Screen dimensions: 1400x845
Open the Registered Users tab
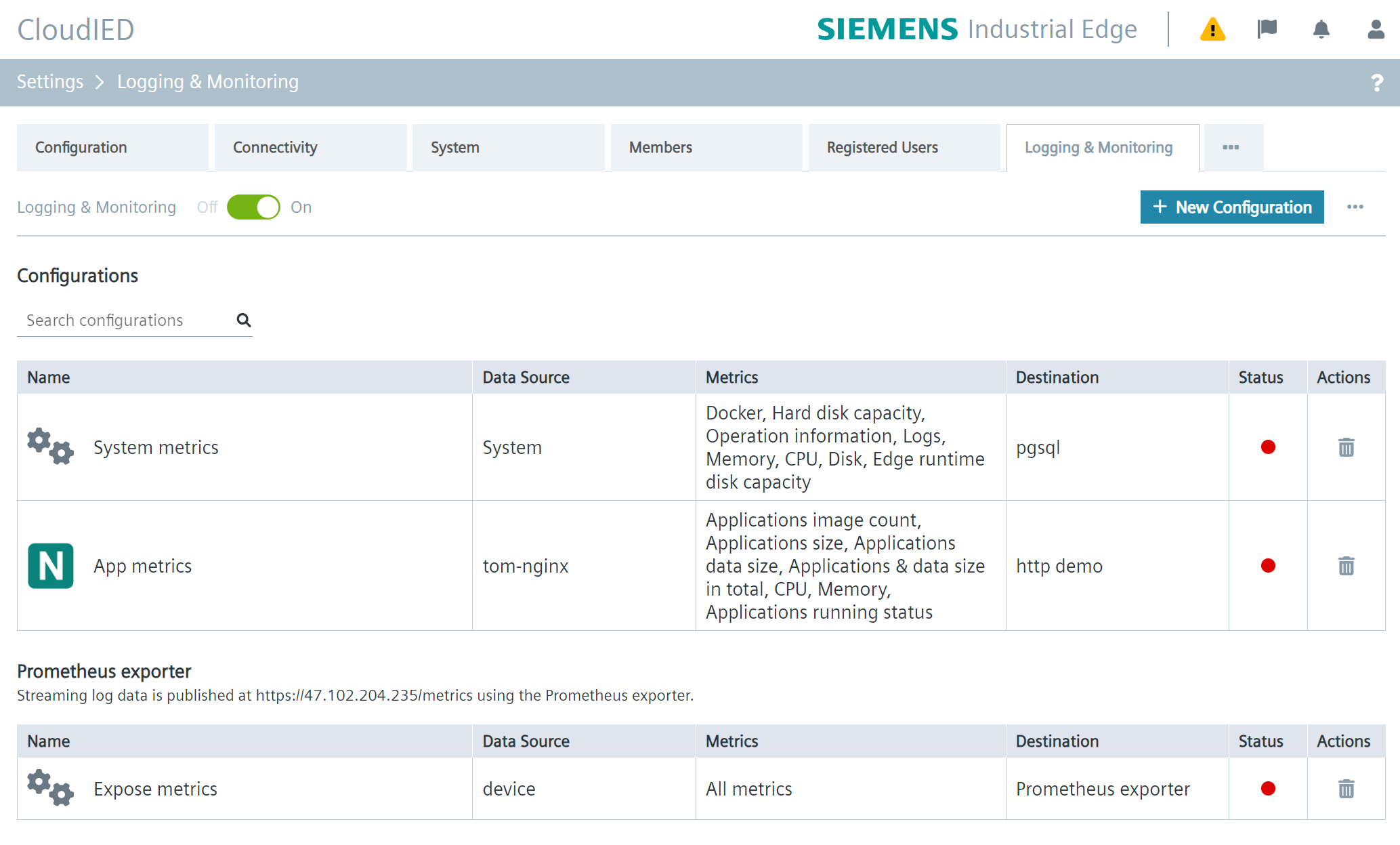[882, 147]
